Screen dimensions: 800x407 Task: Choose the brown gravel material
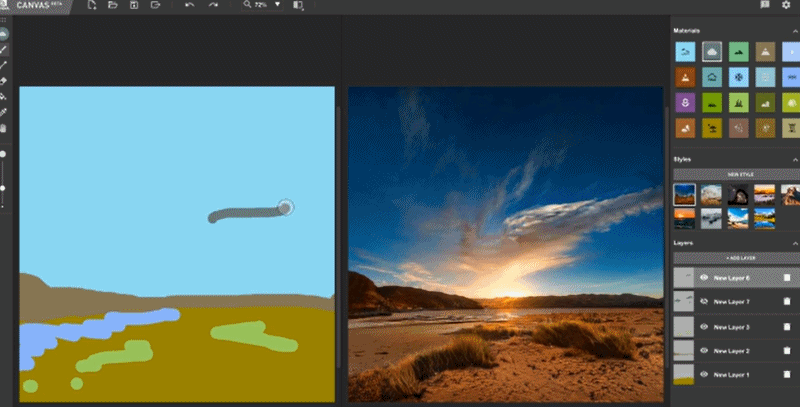pos(738,128)
